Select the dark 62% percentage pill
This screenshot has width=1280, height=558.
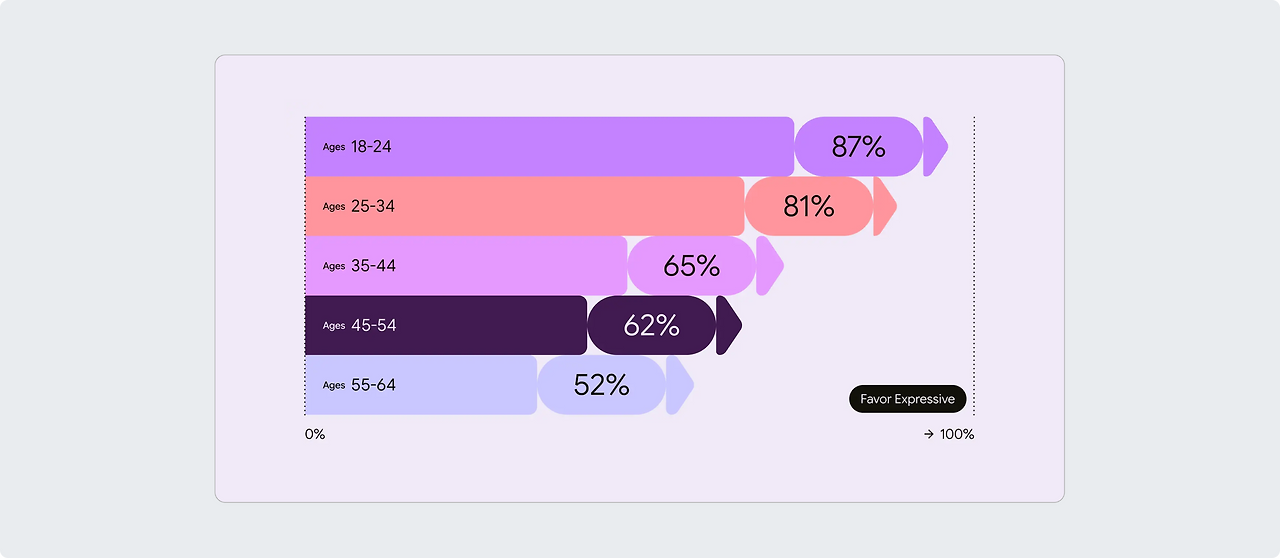[x=651, y=325]
